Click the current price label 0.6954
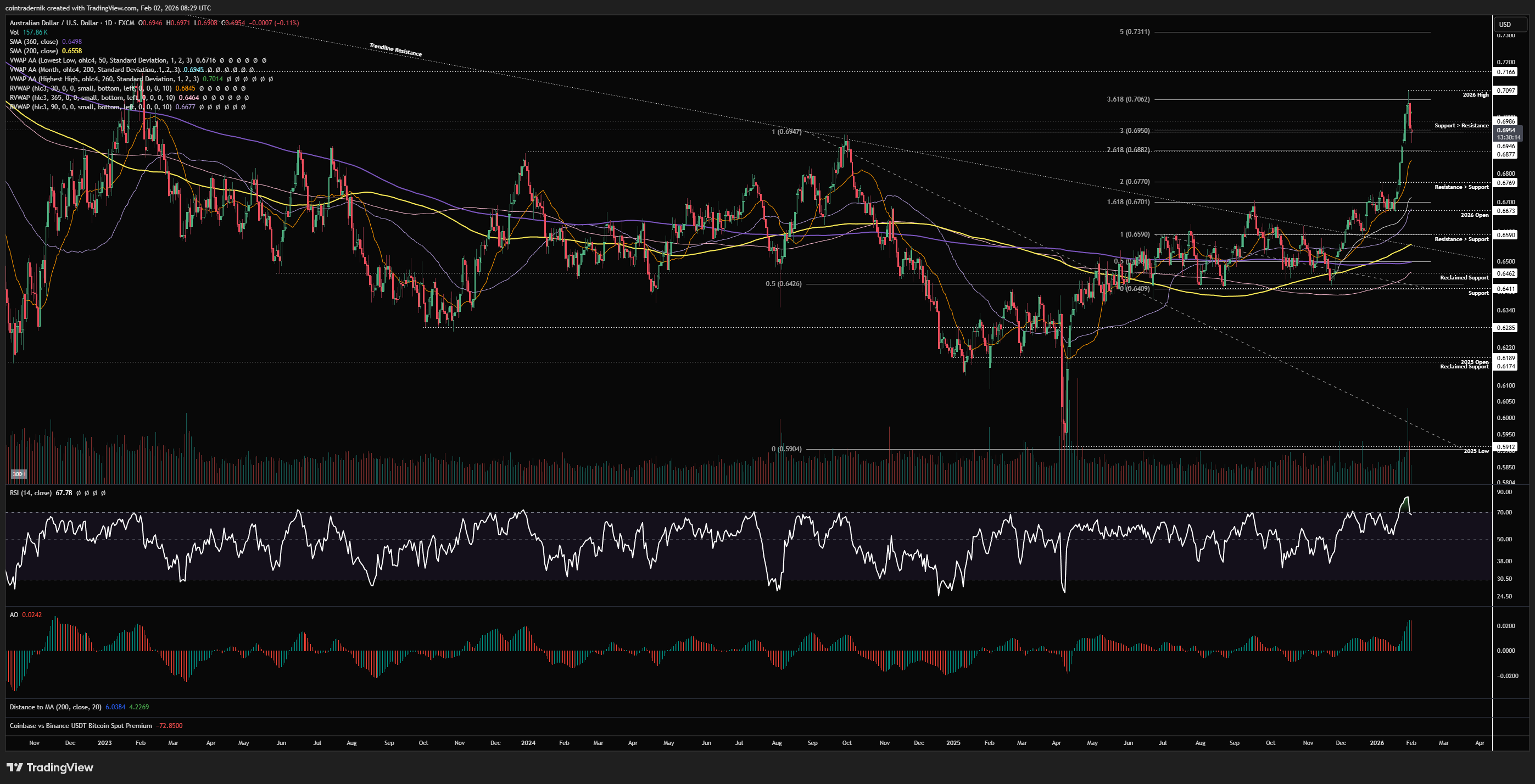Viewport: 1535px width, 784px height. pos(1506,131)
